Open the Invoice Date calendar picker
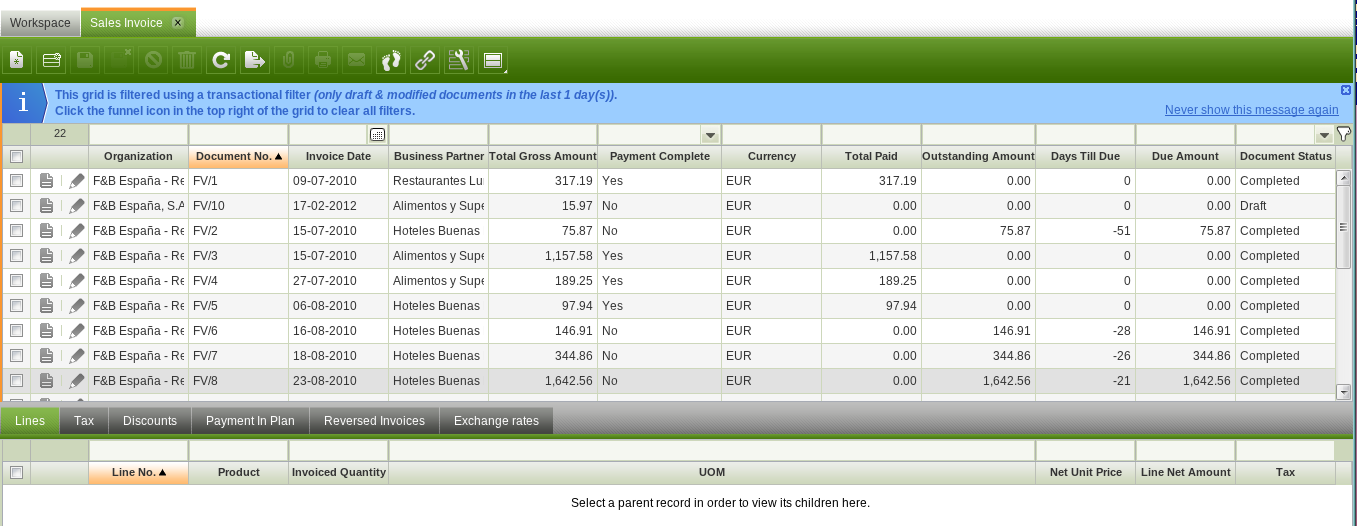 point(377,135)
